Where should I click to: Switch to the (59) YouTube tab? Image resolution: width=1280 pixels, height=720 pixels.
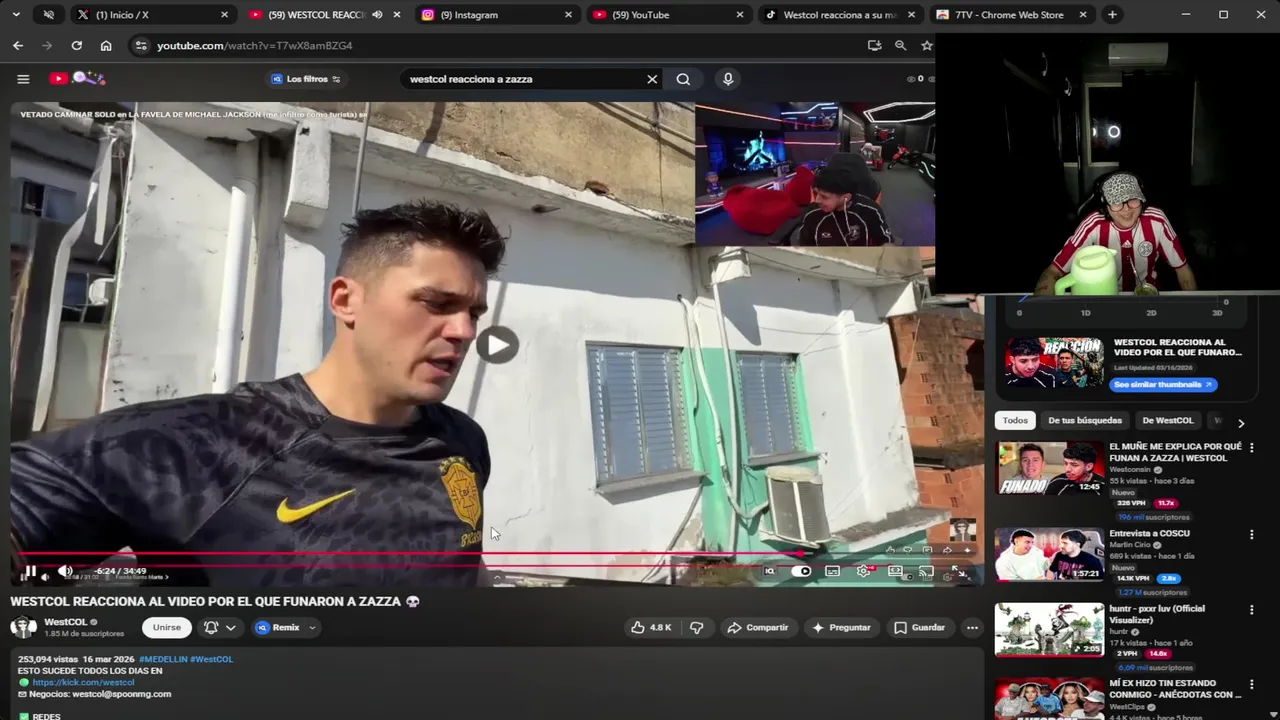pos(668,15)
